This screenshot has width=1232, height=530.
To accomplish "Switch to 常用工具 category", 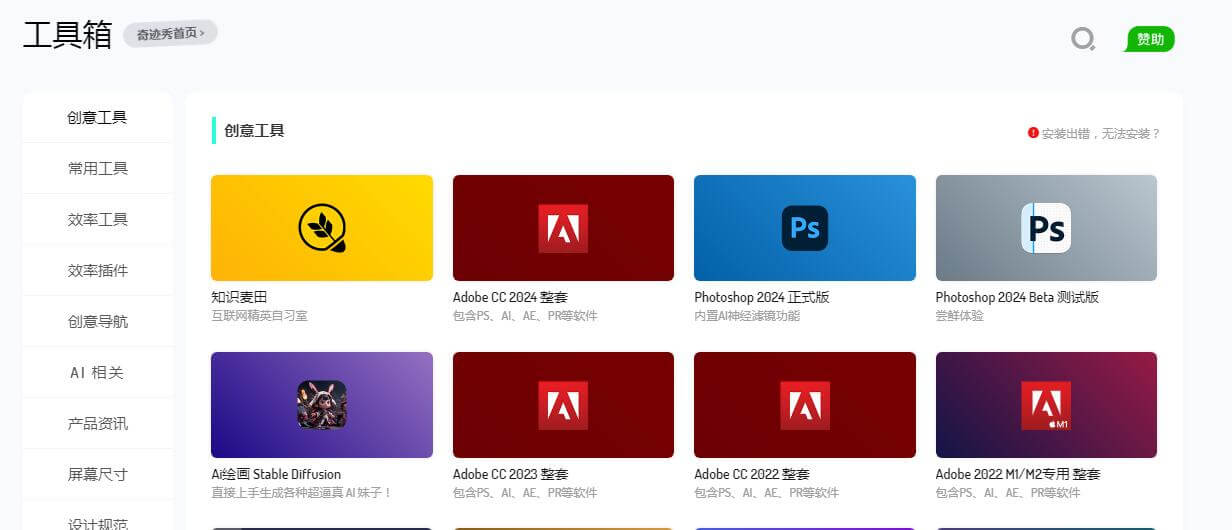I will pyautogui.click(x=97, y=169).
